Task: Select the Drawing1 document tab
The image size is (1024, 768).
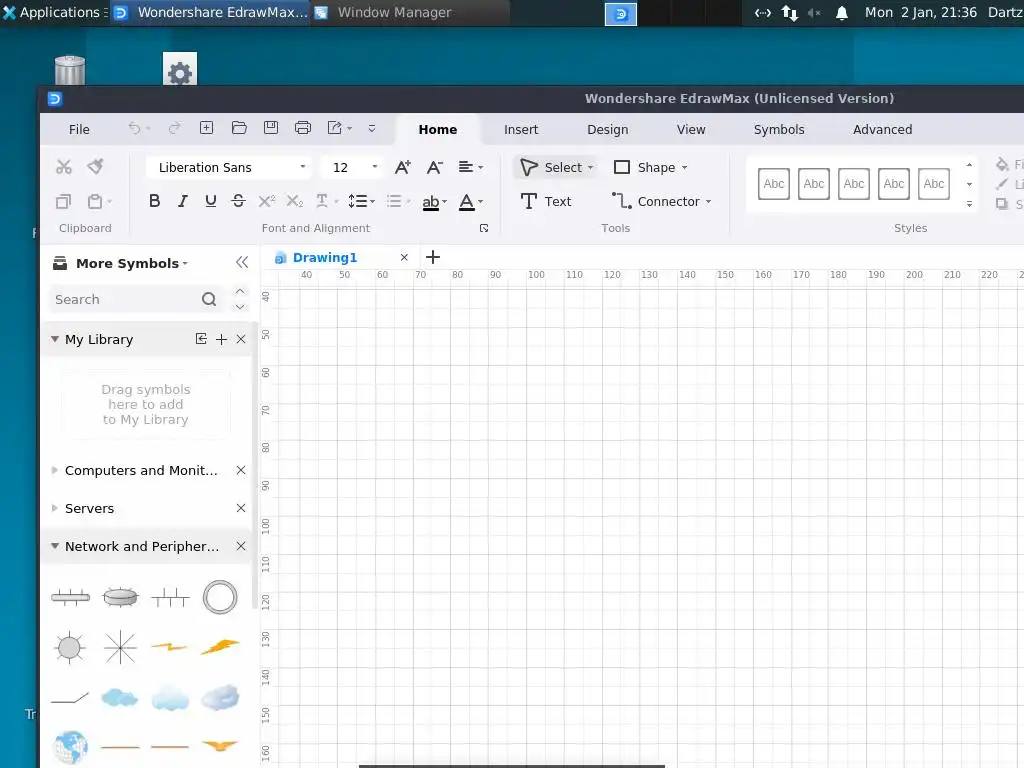Action: (x=325, y=257)
